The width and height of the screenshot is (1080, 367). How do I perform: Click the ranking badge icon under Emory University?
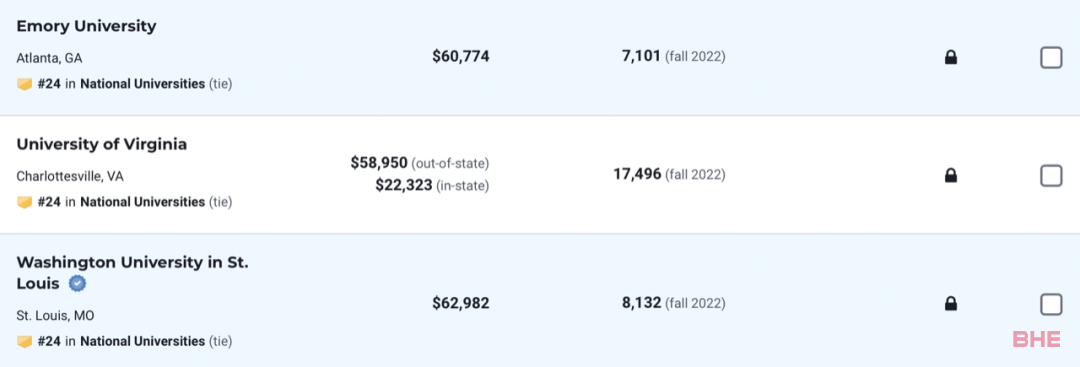(x=25, y=84)
